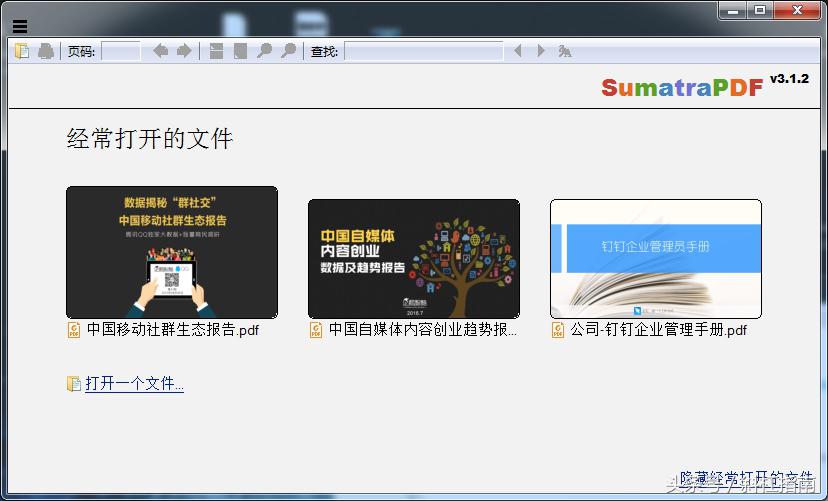Open 中国移动社群生态报告 thumbnail

coord(172,252)
